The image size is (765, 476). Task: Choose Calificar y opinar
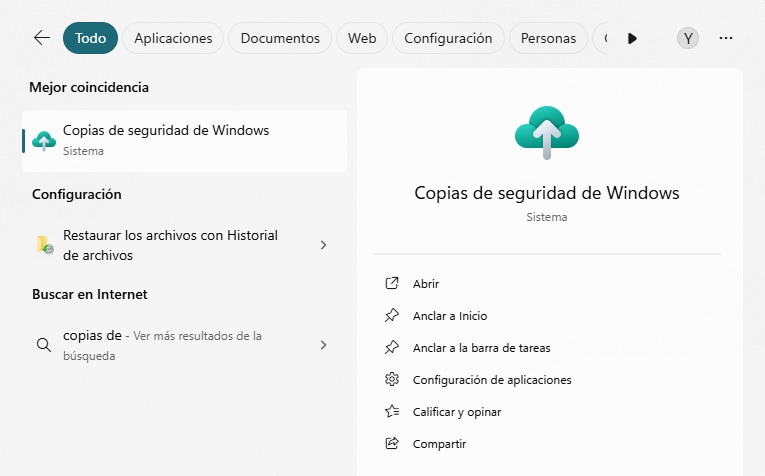point(457,412)
